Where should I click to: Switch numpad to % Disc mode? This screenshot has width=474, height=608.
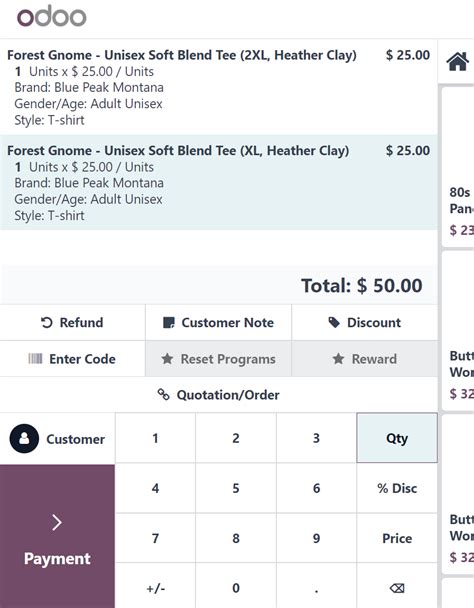pyautogui.click(x=397, y=488)
